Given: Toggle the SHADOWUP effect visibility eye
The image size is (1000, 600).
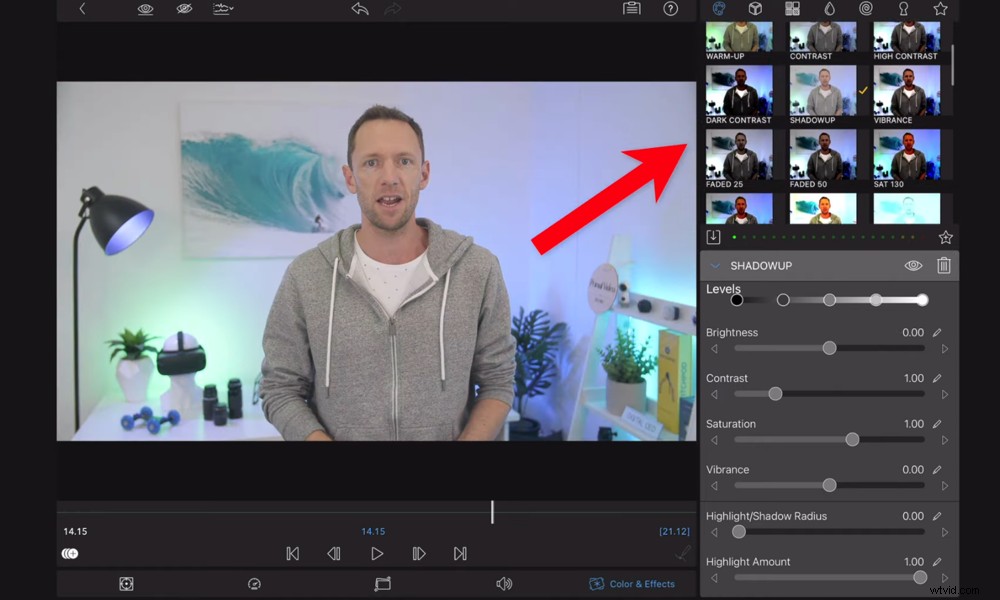Looking at the screenshot, I should [x=913, y=265].
